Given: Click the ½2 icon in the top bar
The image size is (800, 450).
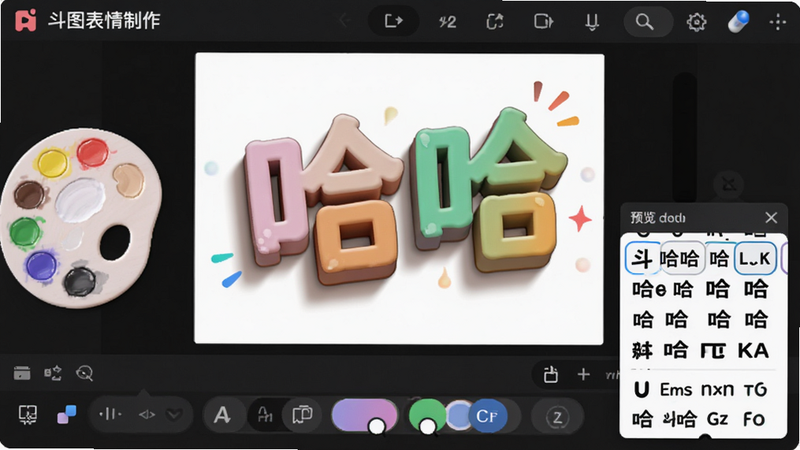Looking at the screenshot, I should [447, 22].
